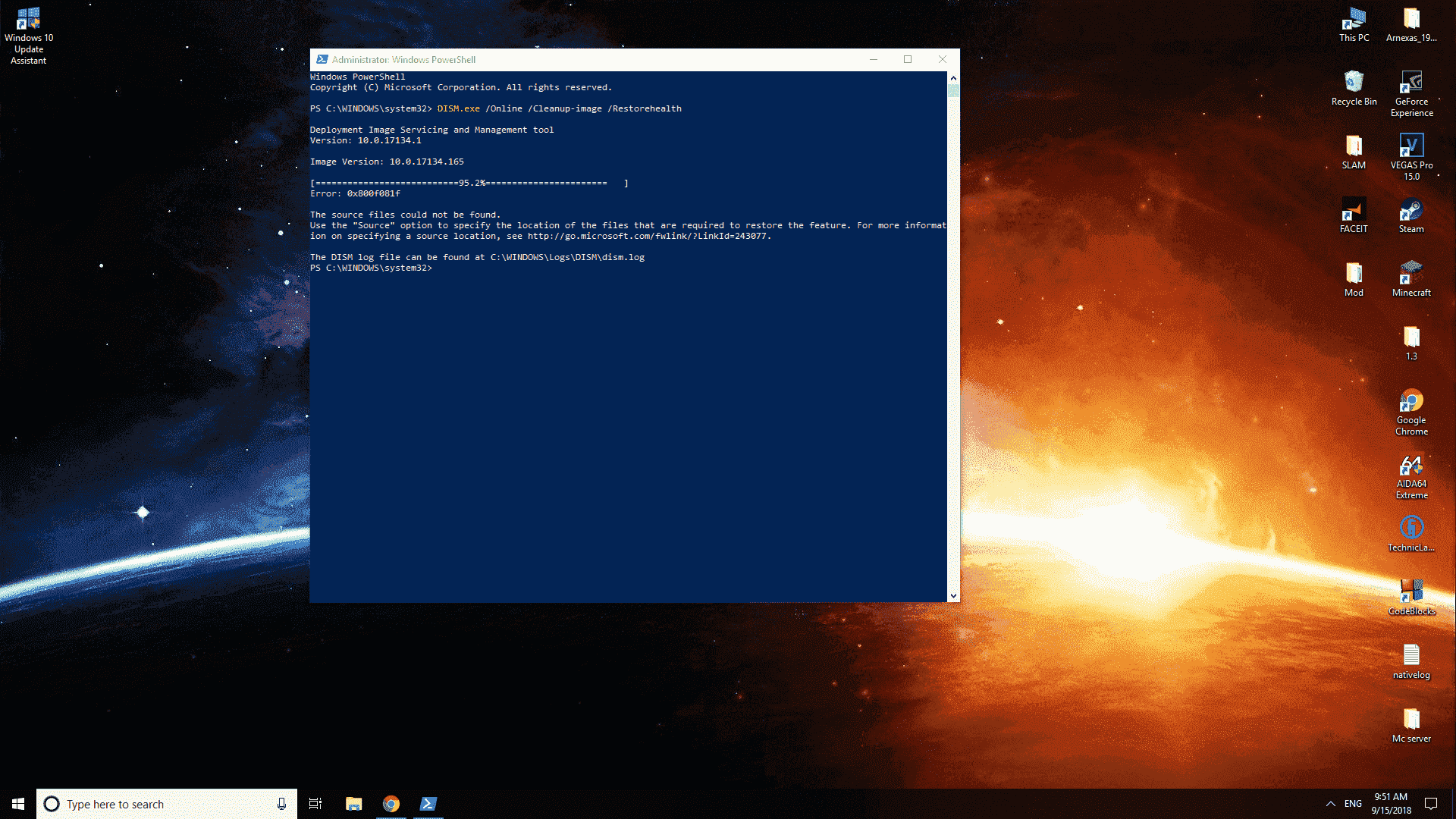Open the Mc server folder

(x=1411, y=726)
